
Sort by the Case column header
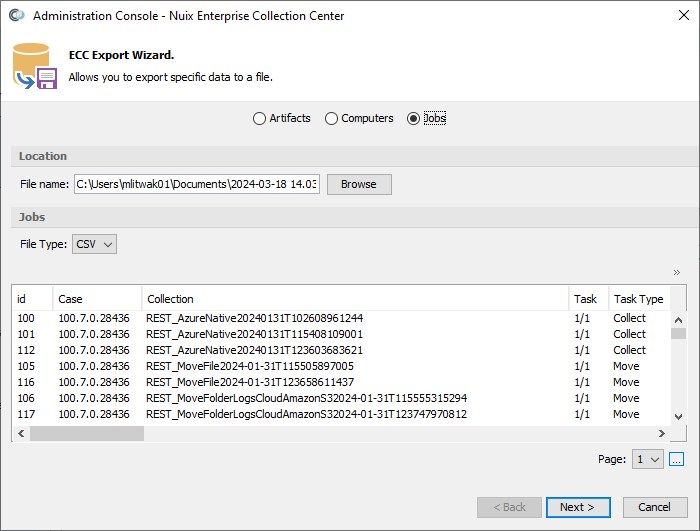(97, 299)
